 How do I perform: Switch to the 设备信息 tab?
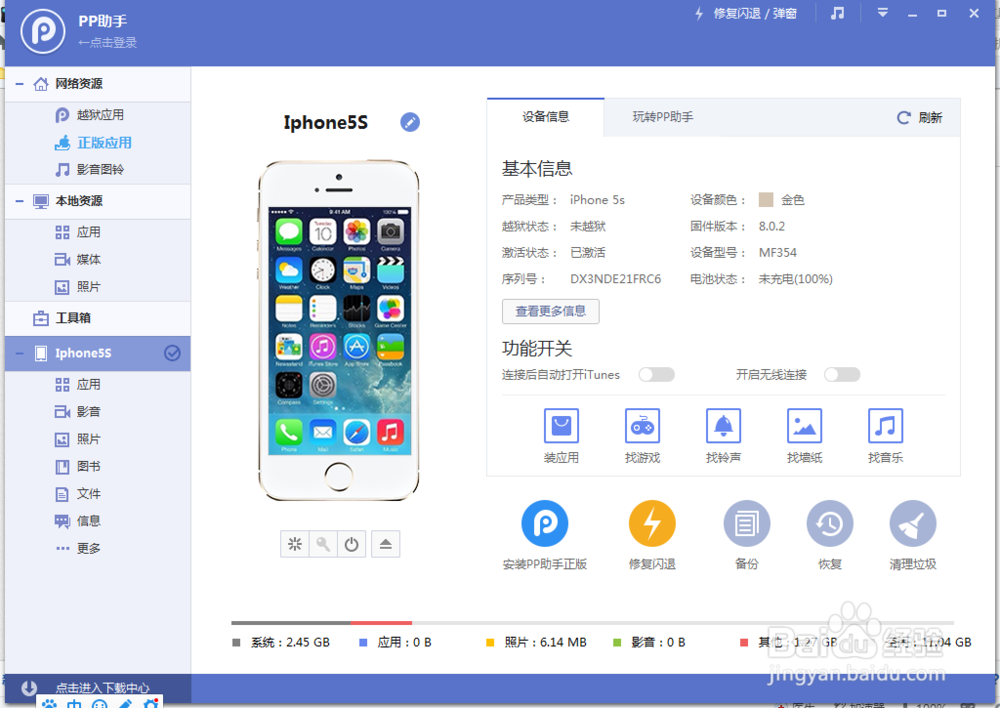546,117
